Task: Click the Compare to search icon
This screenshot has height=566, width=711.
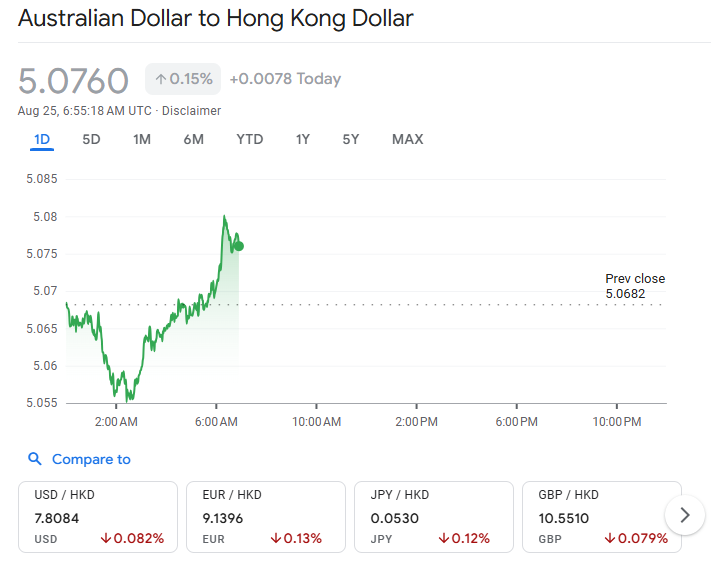Action: tap(35, 459)
